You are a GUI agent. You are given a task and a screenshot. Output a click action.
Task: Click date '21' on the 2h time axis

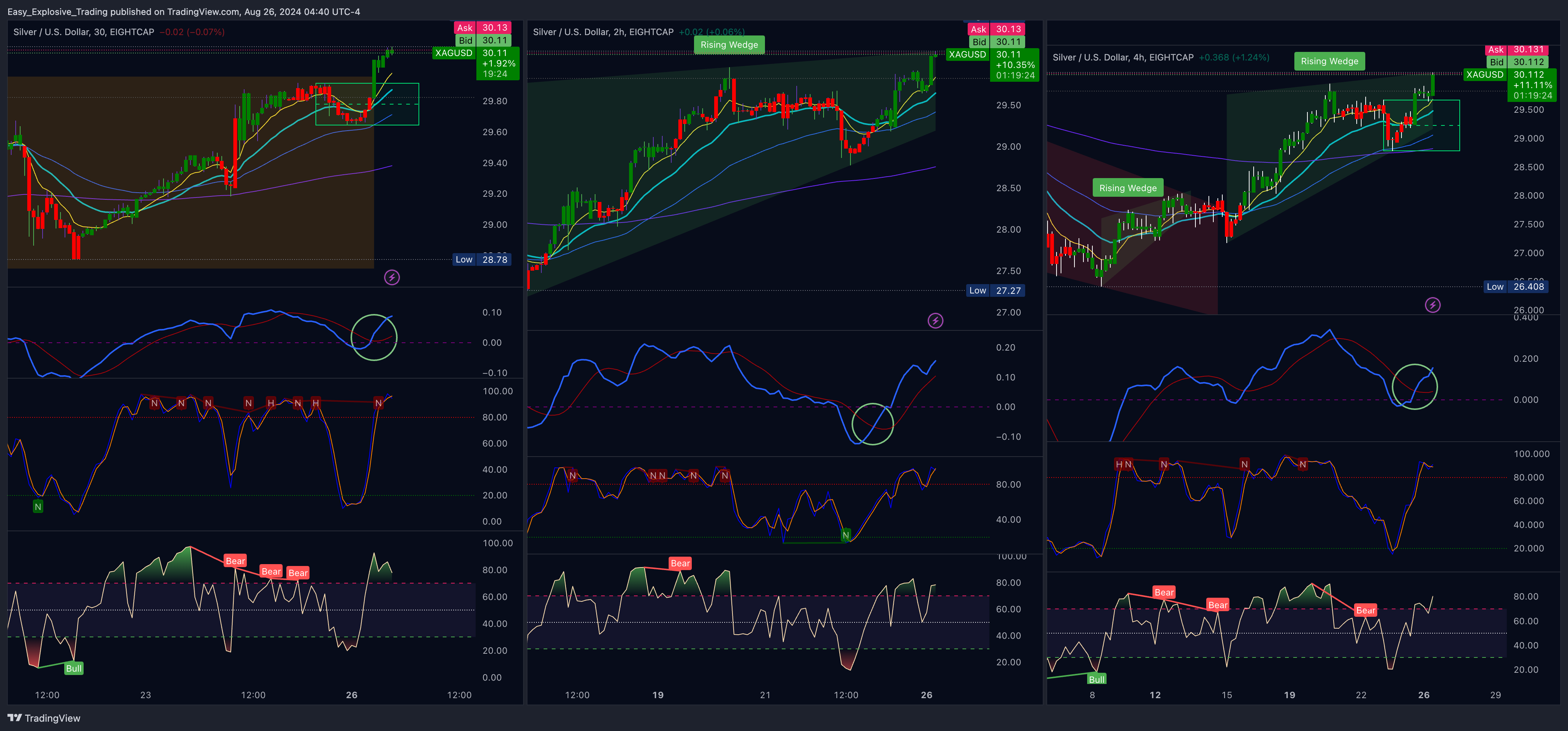pyautogui.click(x=765, y=695)
